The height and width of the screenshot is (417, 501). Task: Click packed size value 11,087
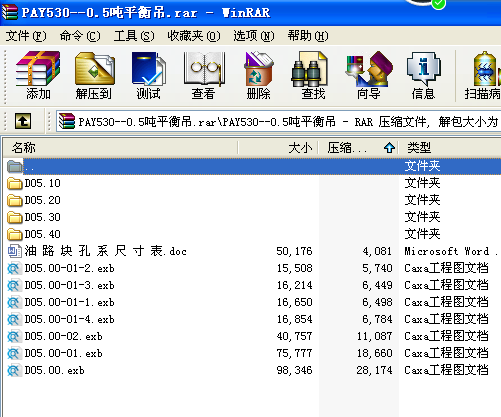(374, 336)
